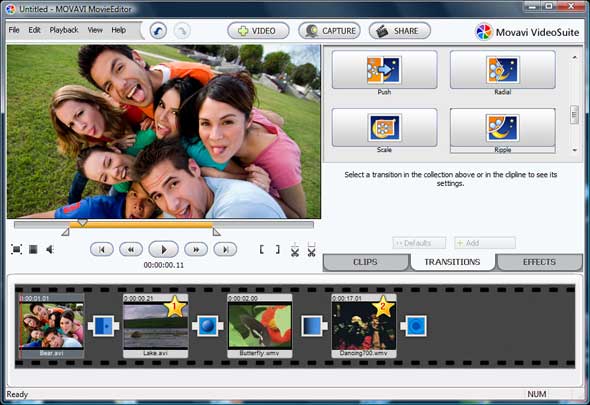Click the orange selected range bar
The height and width of the screenshot is (405, 590).
point(141,225)
